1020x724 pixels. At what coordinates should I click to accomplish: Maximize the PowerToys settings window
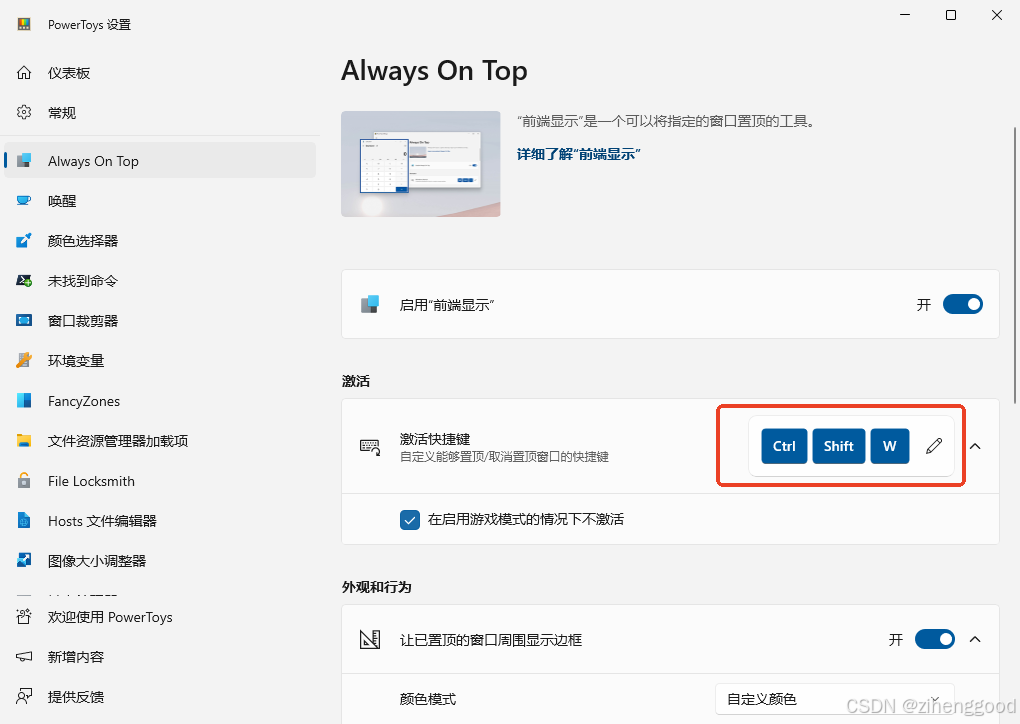tap(950, 15)
